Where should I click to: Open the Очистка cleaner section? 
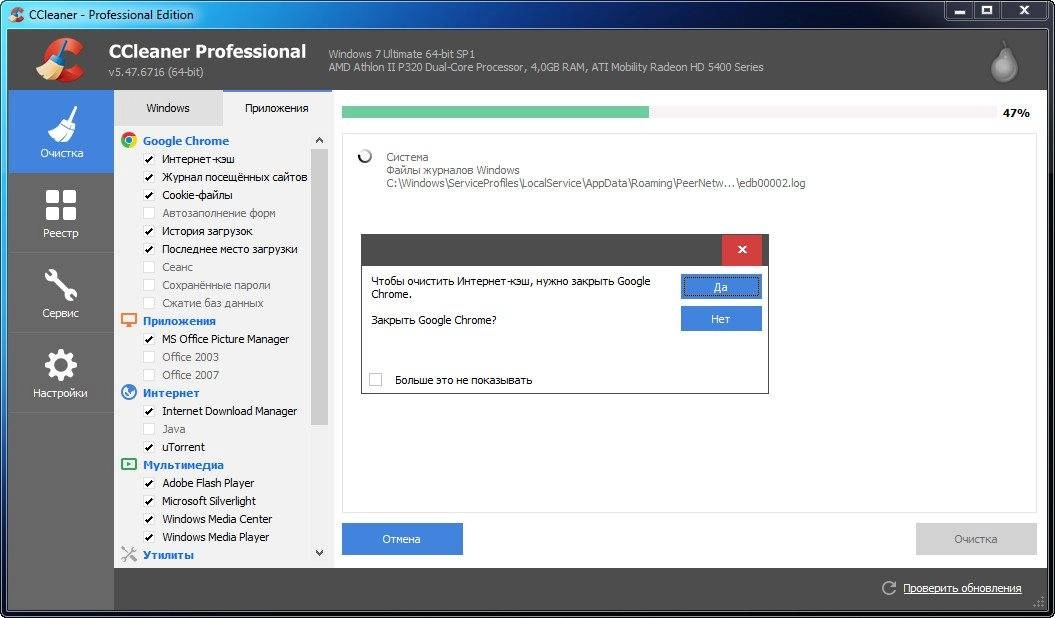[x=61, y=132]
